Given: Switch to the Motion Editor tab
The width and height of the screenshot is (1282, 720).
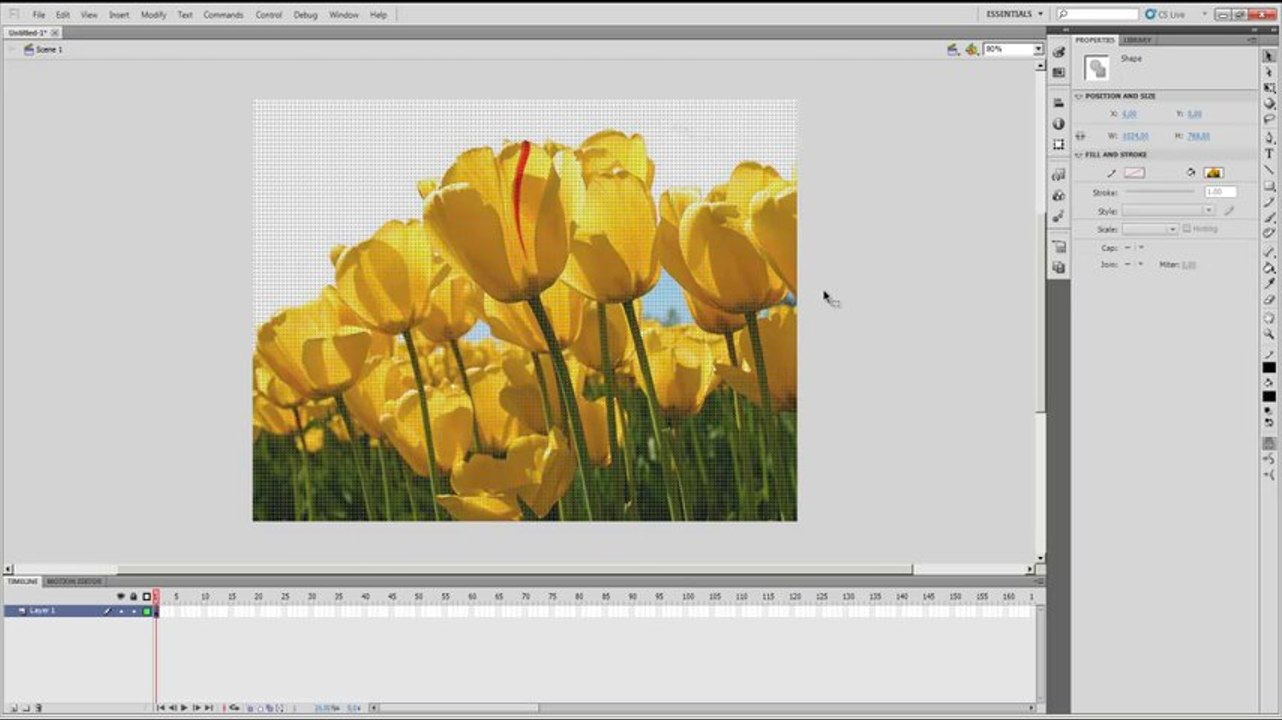Looking at the screenshot, I should click(x=74, y=581).
